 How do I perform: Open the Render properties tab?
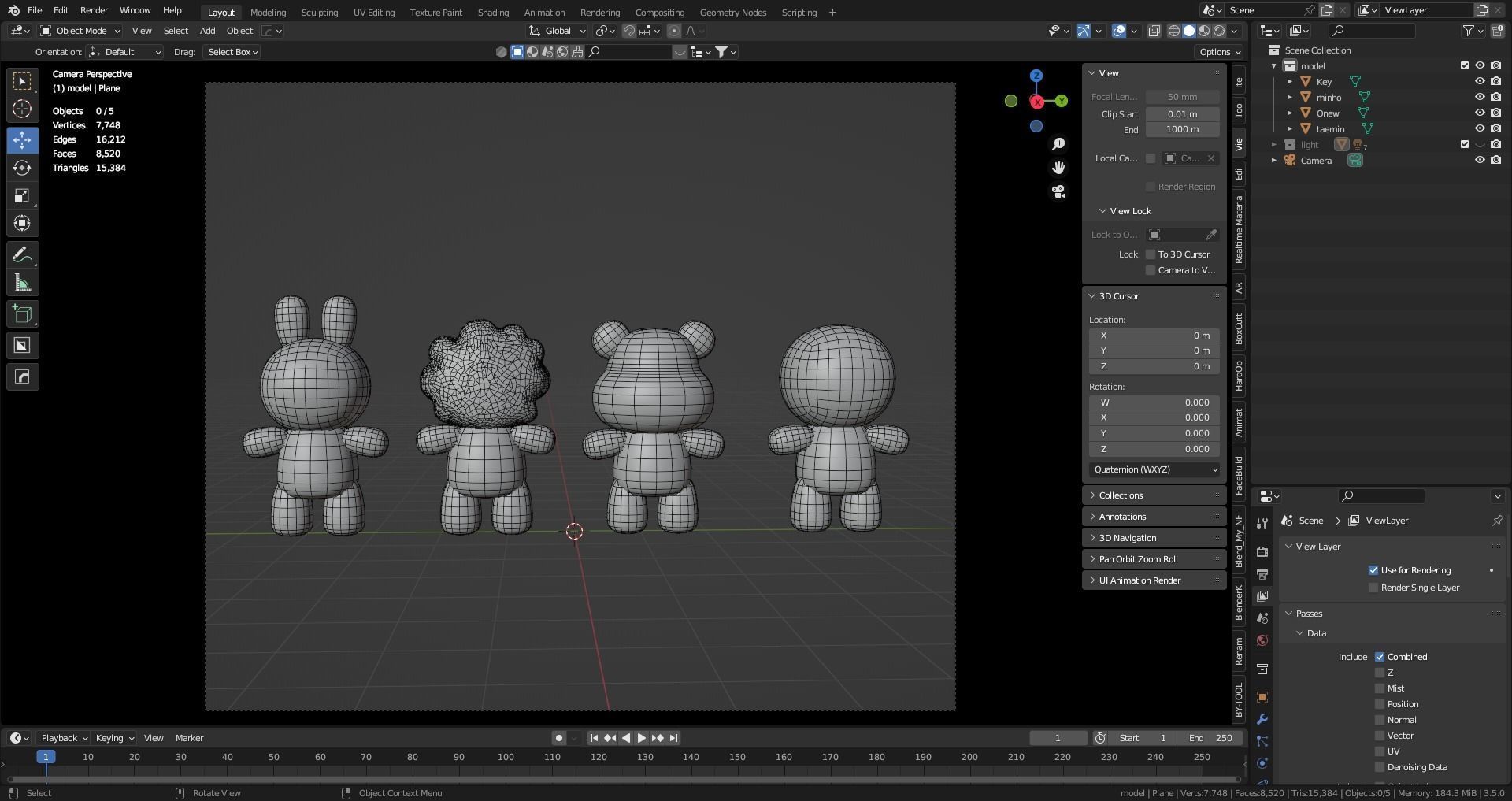coord(1262,551)
